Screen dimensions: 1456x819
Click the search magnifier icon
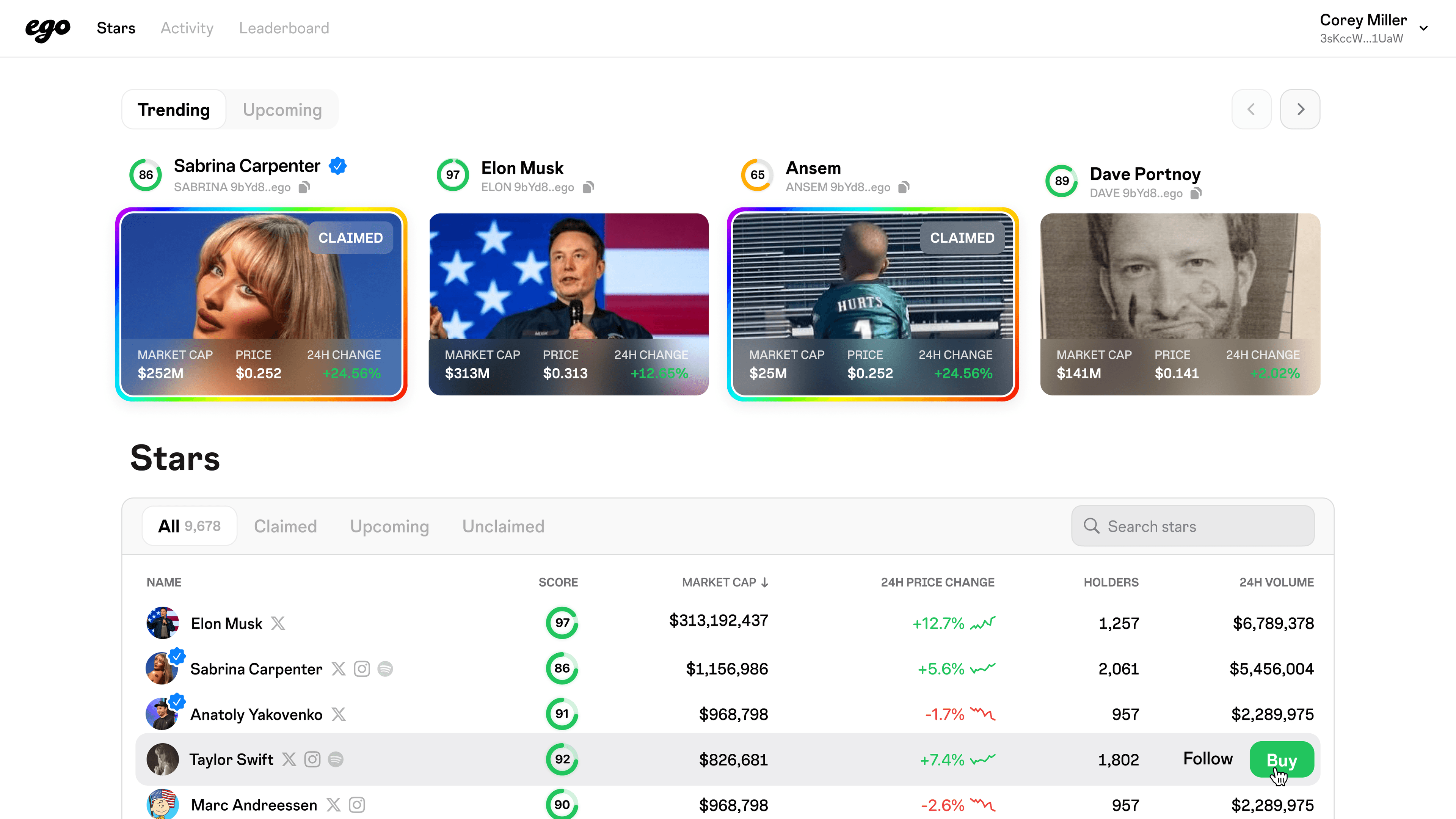[1092, 526]
